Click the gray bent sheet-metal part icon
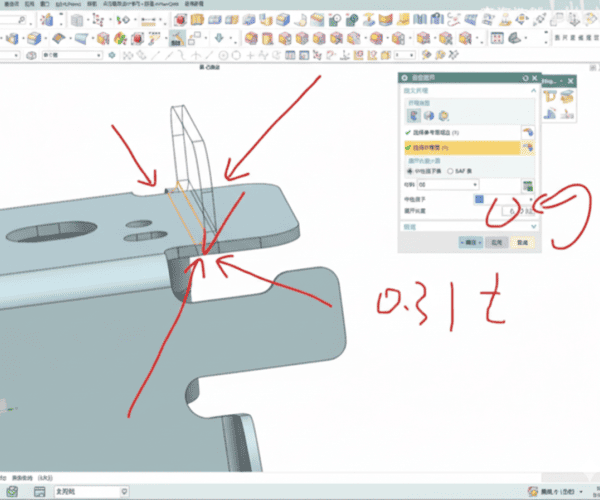 point(515,38)
